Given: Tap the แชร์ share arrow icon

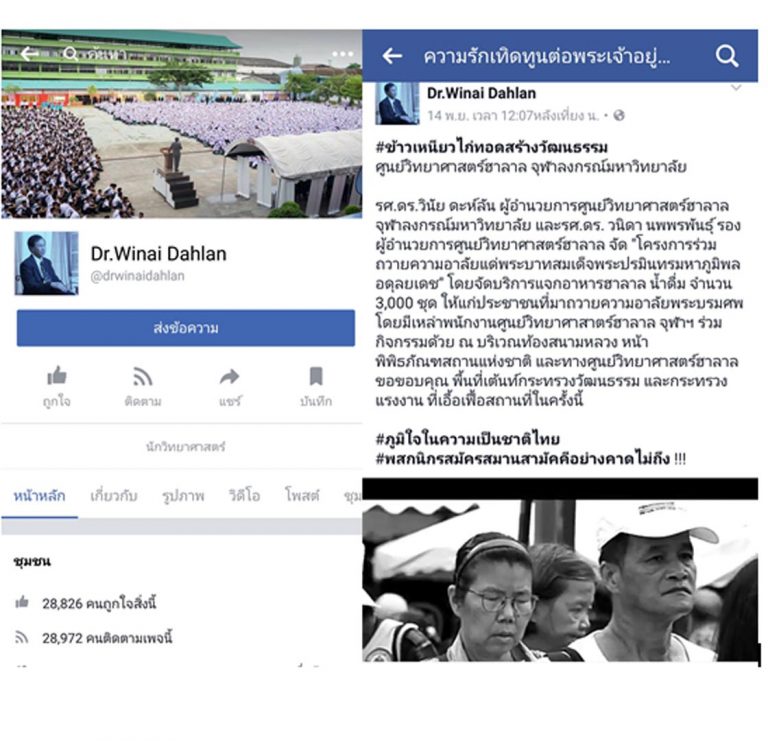Looking at the screenshot, I should [x=229, y=377].
